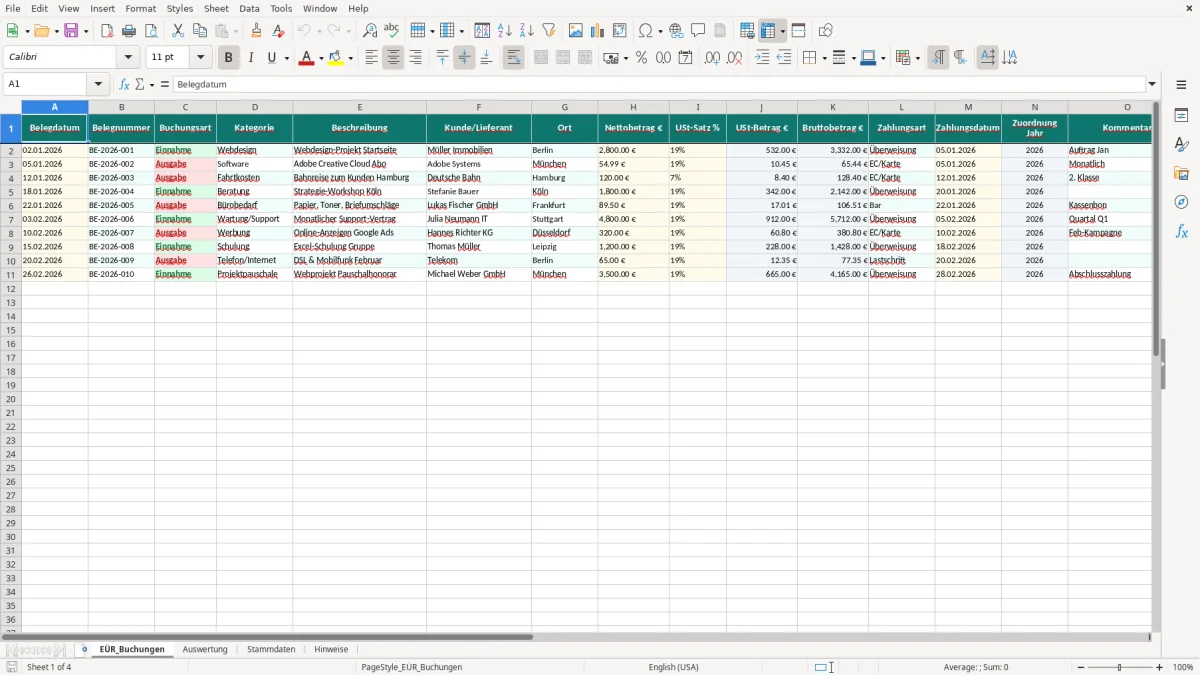Screen dimensions: 1200x675
Task: Click the zoom in plus button
Action: (x=1160, y=667)
